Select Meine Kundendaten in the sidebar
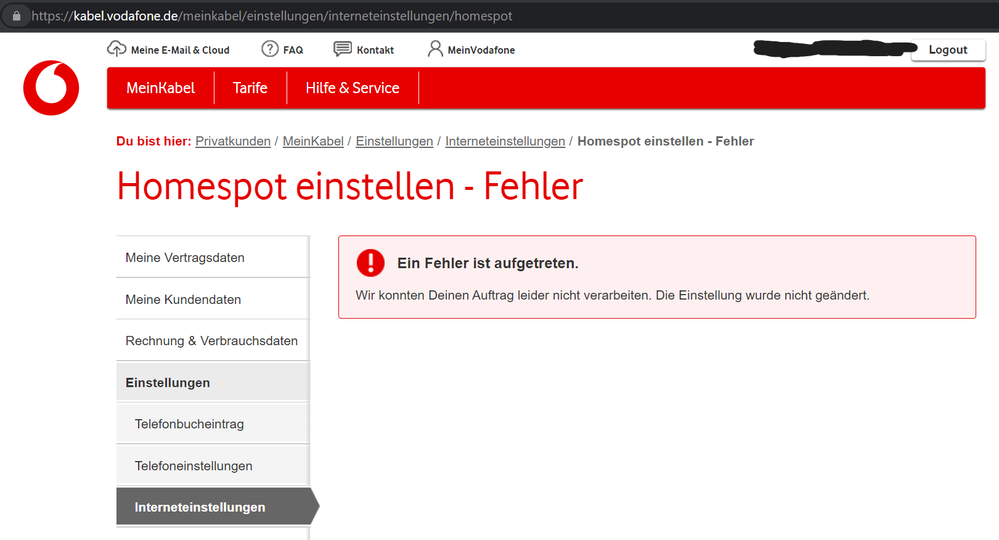Image resolution: width=999 pixels, height=540 pixels. [213, 299]
